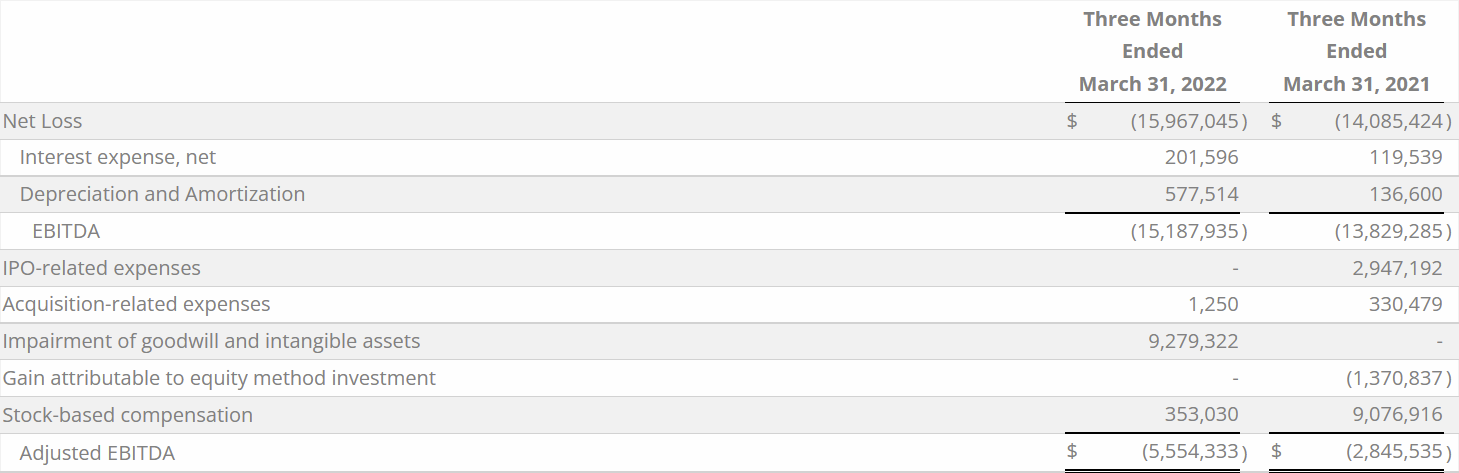Select Gain attributable to equity method investment
This screenshot has width=1459, height=473.
220,378
